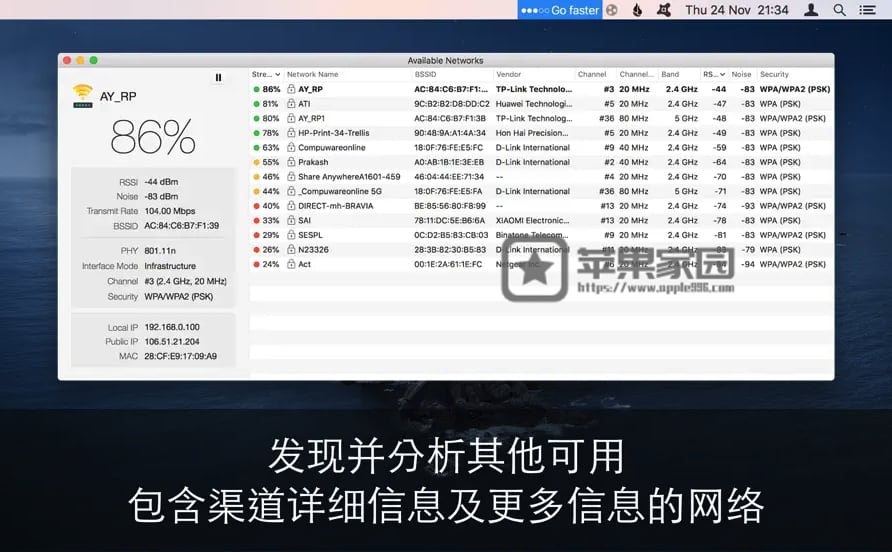
Task: Sort by the Security column header
Action: [x=774, y=75]
